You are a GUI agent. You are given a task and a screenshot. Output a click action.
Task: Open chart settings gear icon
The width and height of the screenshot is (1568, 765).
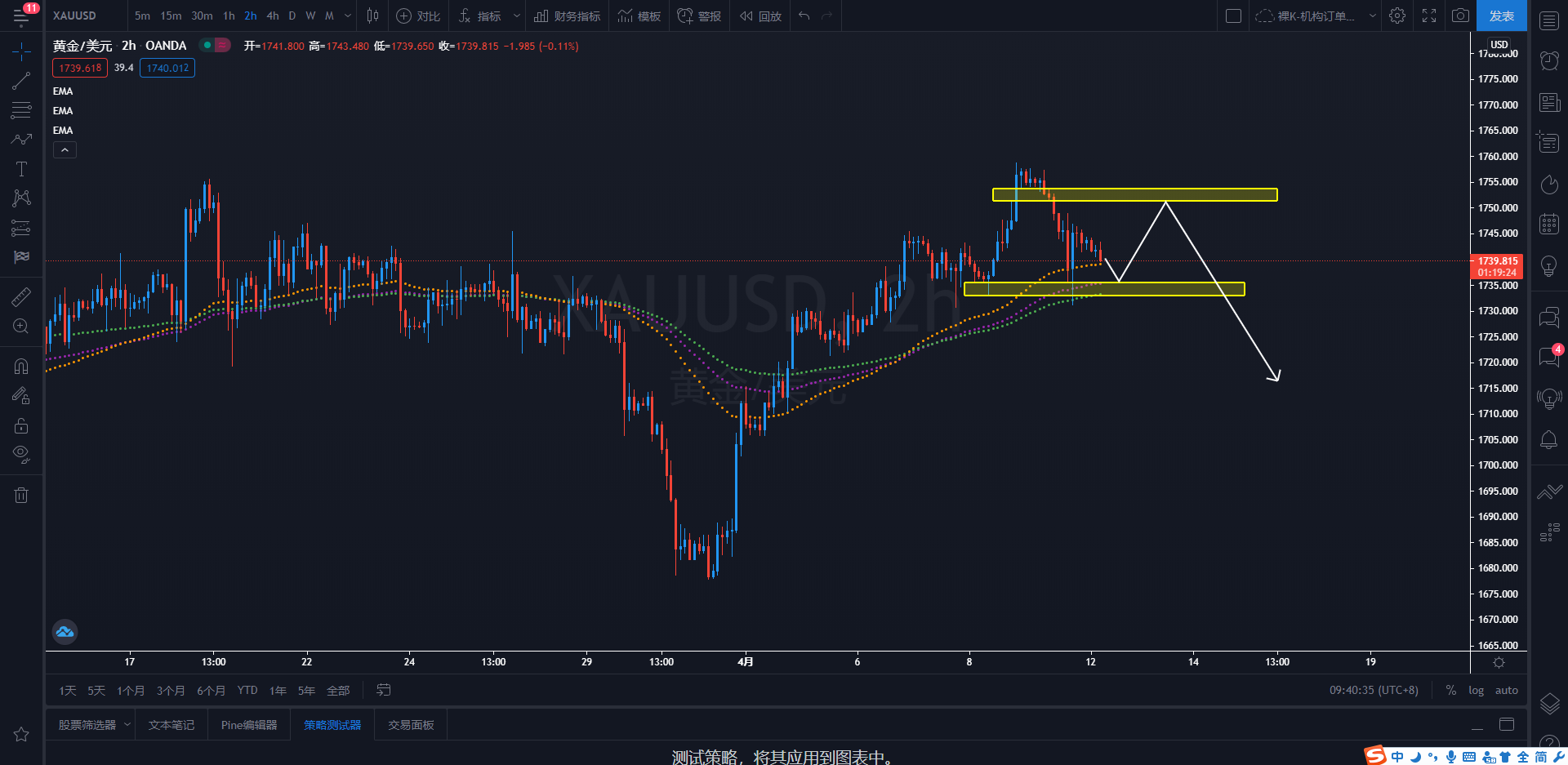pos(1397,16)
